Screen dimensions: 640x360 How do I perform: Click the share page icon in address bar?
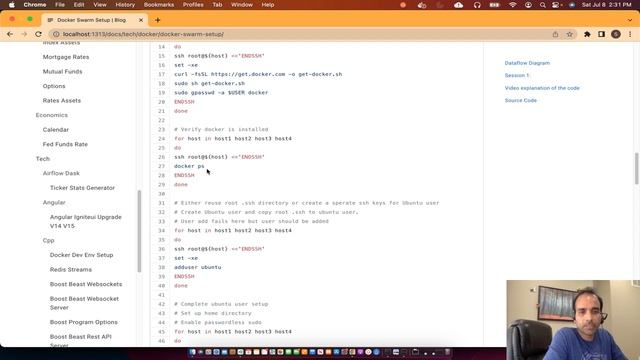click(556, 34)
